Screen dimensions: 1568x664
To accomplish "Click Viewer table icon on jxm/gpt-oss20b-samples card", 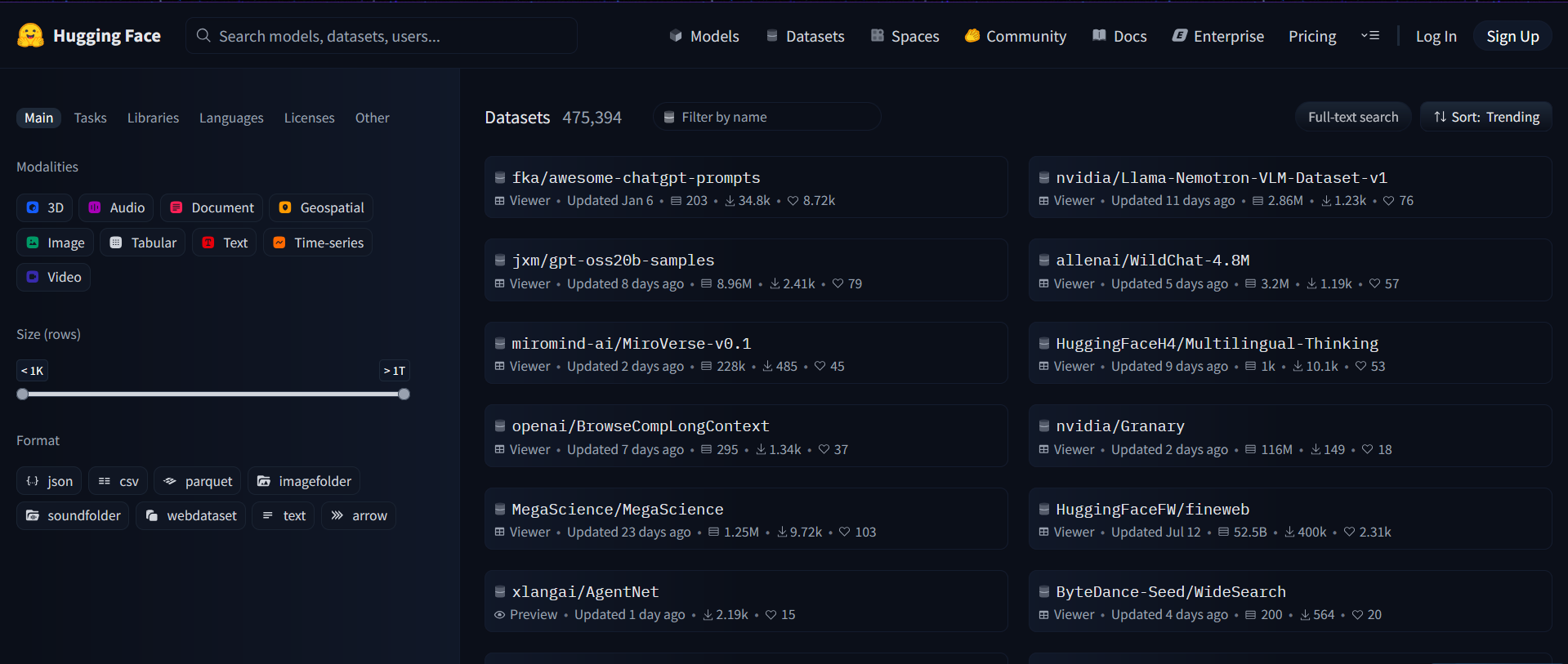I will click(x=499, y=283).
